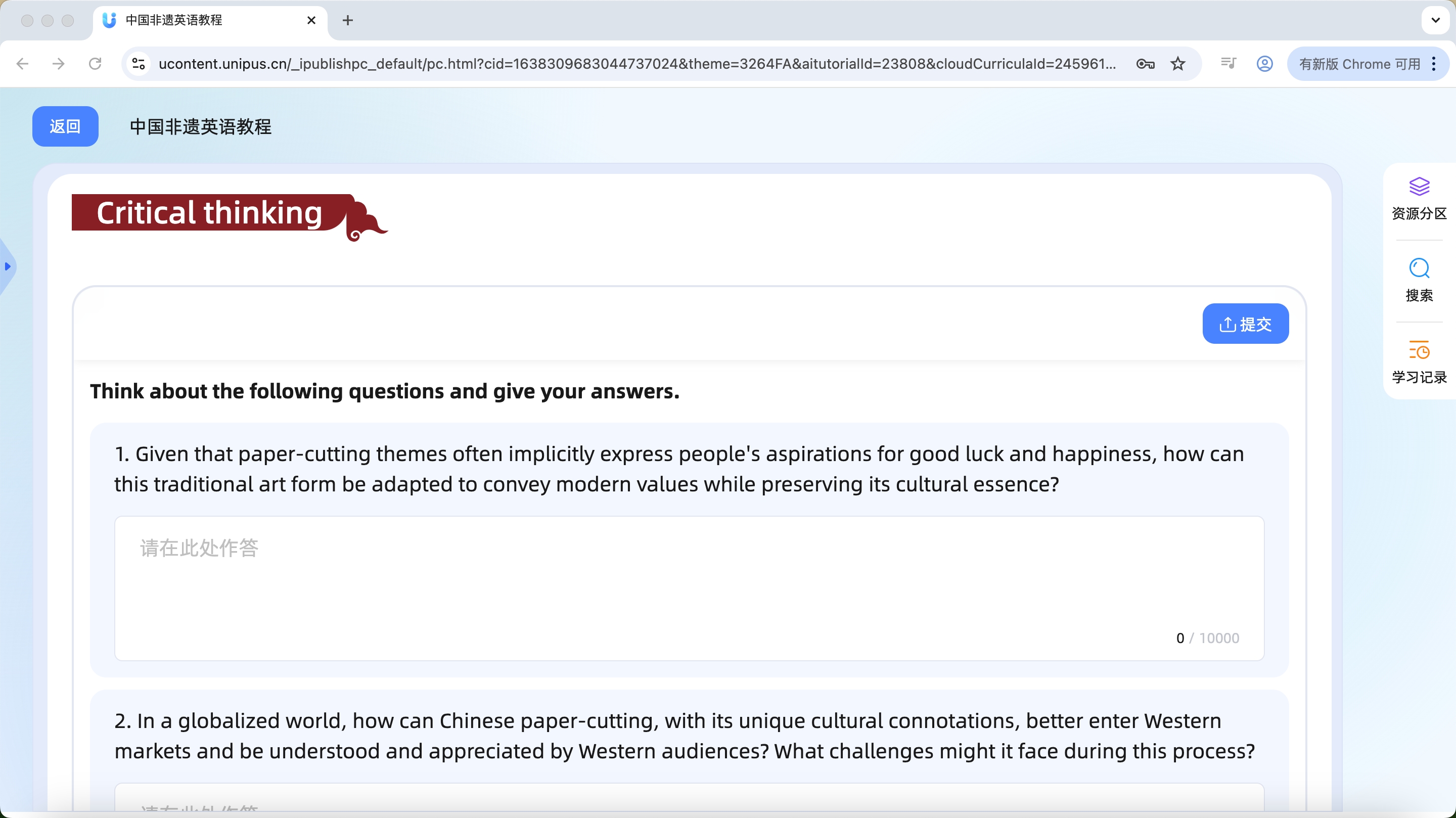This screenshot has width=1456, height=818.
Task: Expand the left sidebar collapse arrow
Action: 8,266
